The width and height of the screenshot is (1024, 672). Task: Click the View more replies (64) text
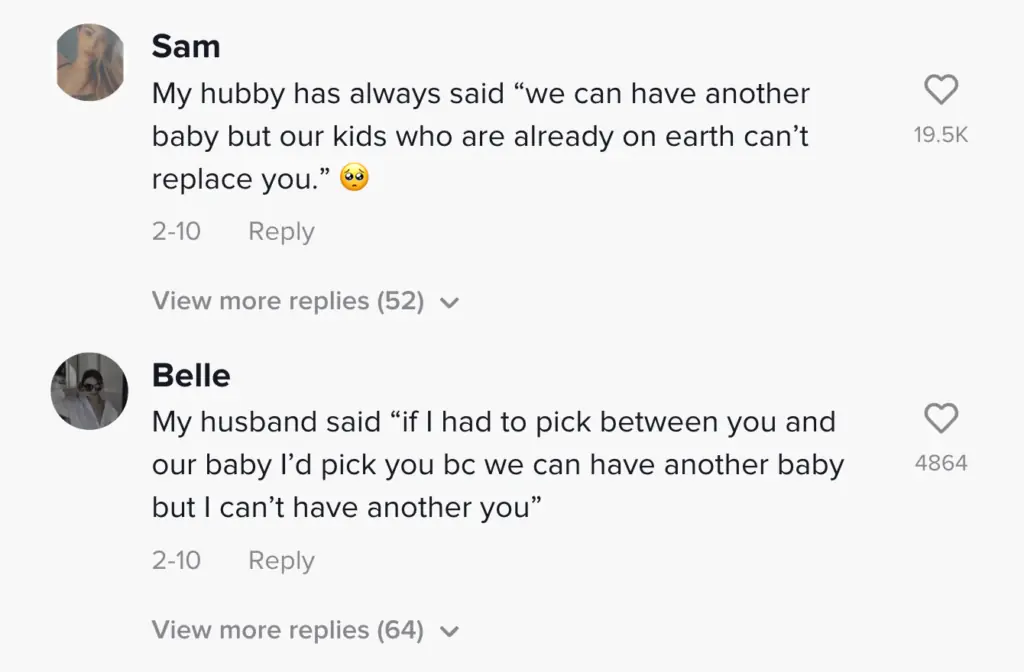point(288,630)
